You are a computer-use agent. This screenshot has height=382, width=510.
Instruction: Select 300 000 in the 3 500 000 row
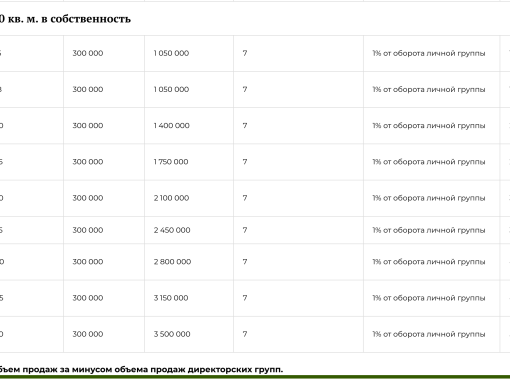(x=88, y=334)
